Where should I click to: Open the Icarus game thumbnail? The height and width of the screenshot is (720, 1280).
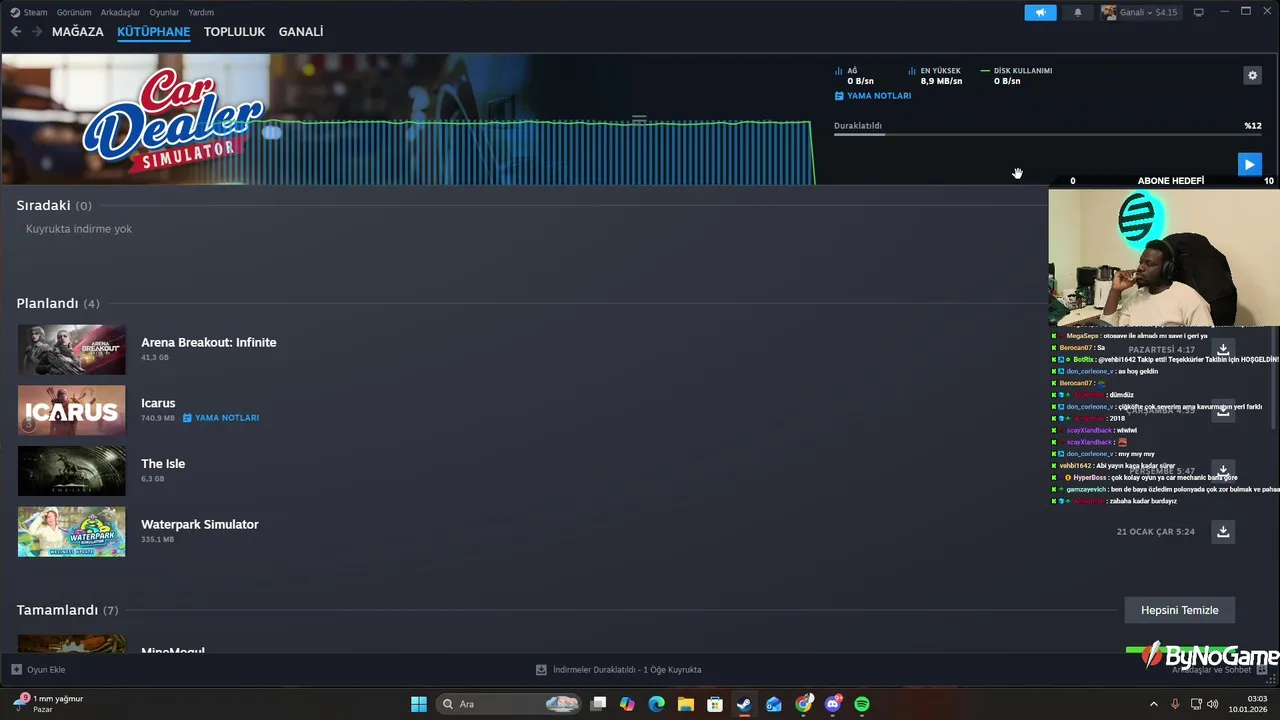72,410
